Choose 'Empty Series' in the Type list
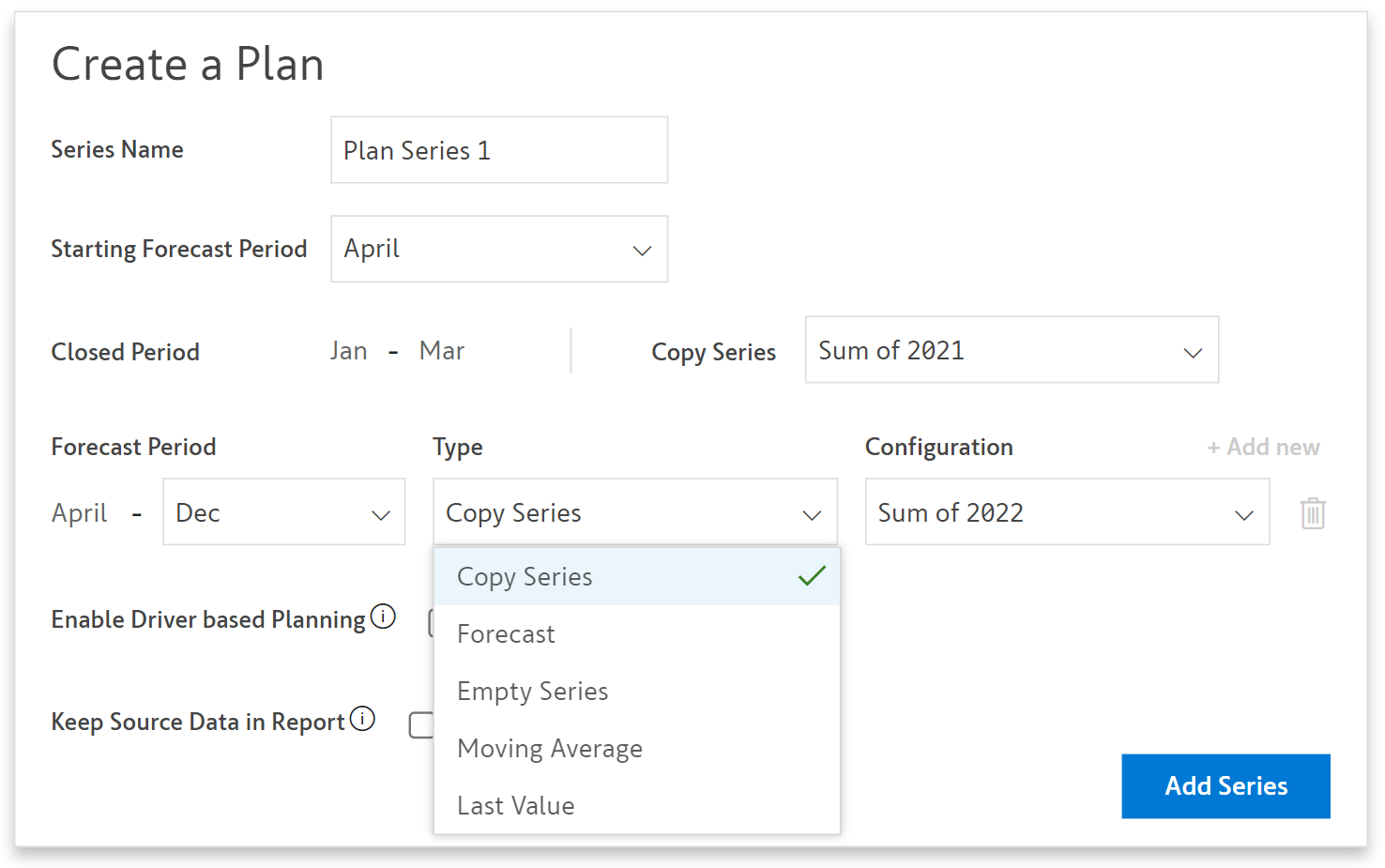The image size is (1385, 868). pyautogui.click(x=532, y=692)
